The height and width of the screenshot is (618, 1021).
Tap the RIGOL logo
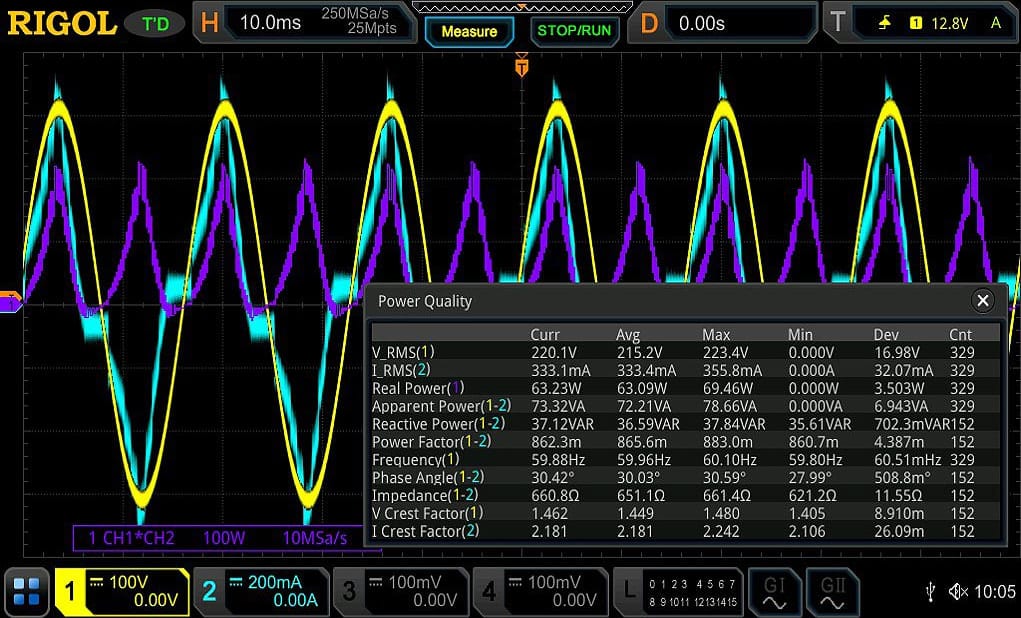pos(62,24)
